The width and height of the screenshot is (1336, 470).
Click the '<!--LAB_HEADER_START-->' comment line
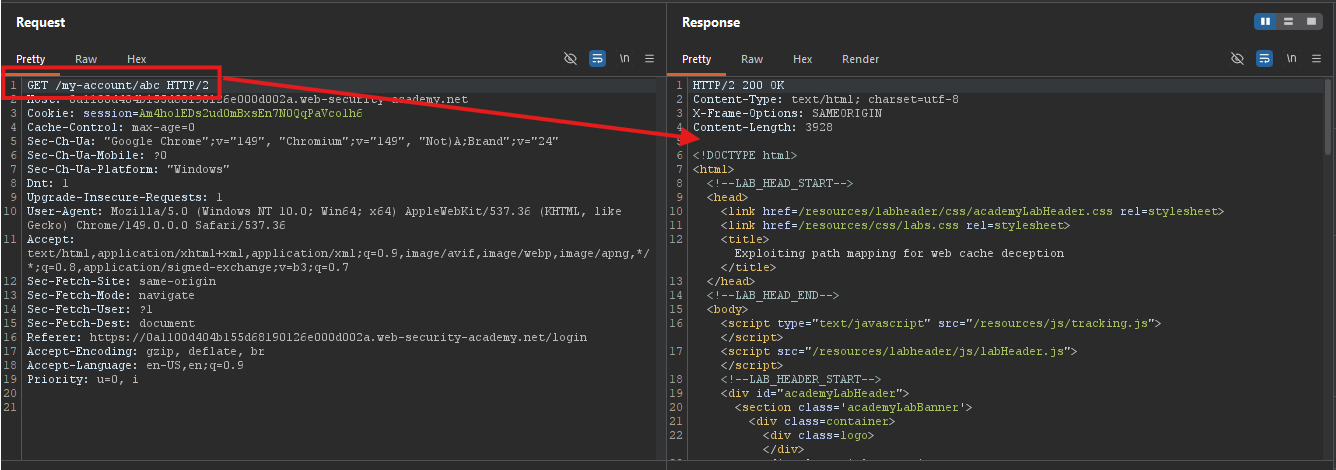(800, 380)
